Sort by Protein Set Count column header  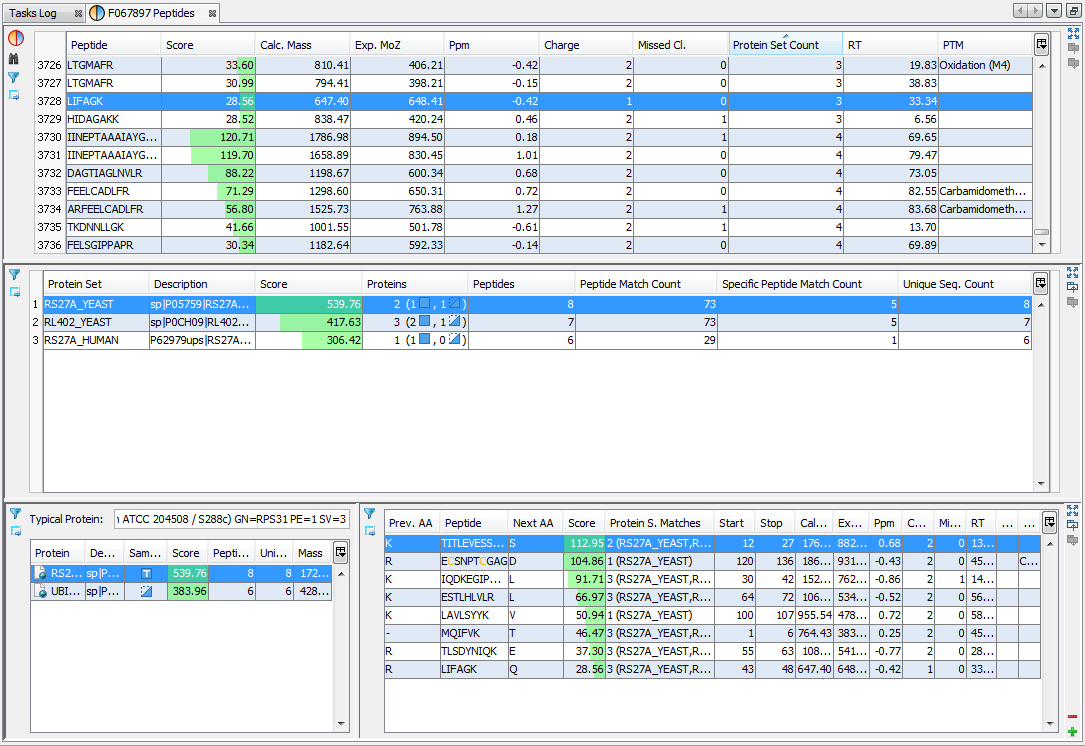tap(776, 45)
